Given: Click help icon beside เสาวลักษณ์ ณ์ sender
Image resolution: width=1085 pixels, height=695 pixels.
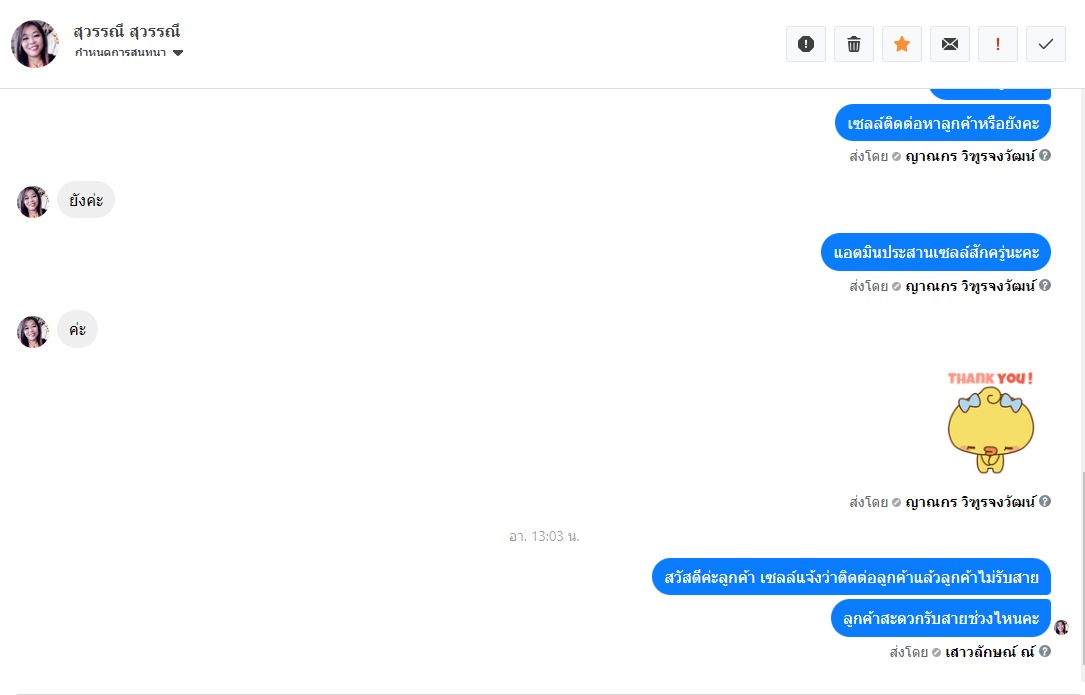Looking at the screenshot, I should tap(1045, 651).
